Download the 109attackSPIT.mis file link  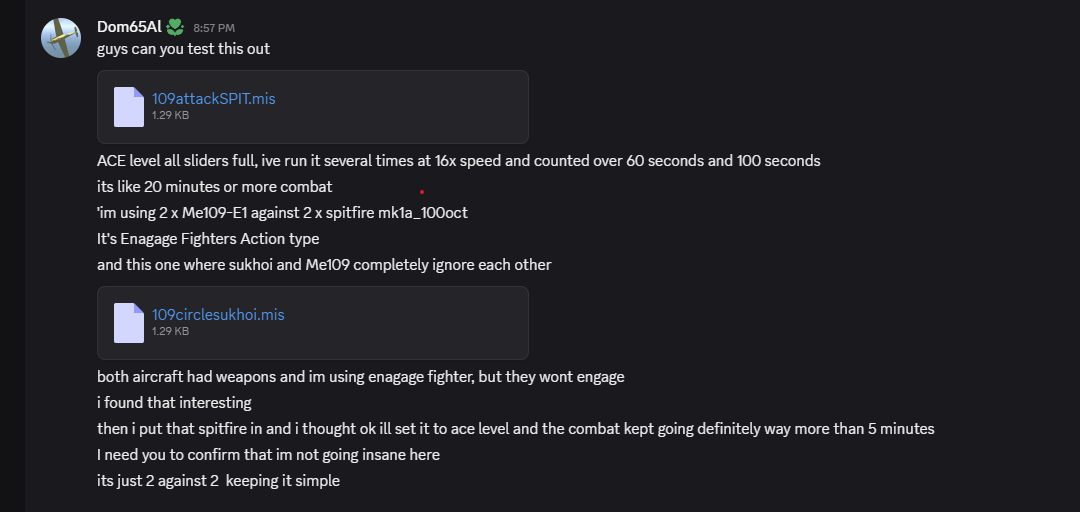point(213,99)
